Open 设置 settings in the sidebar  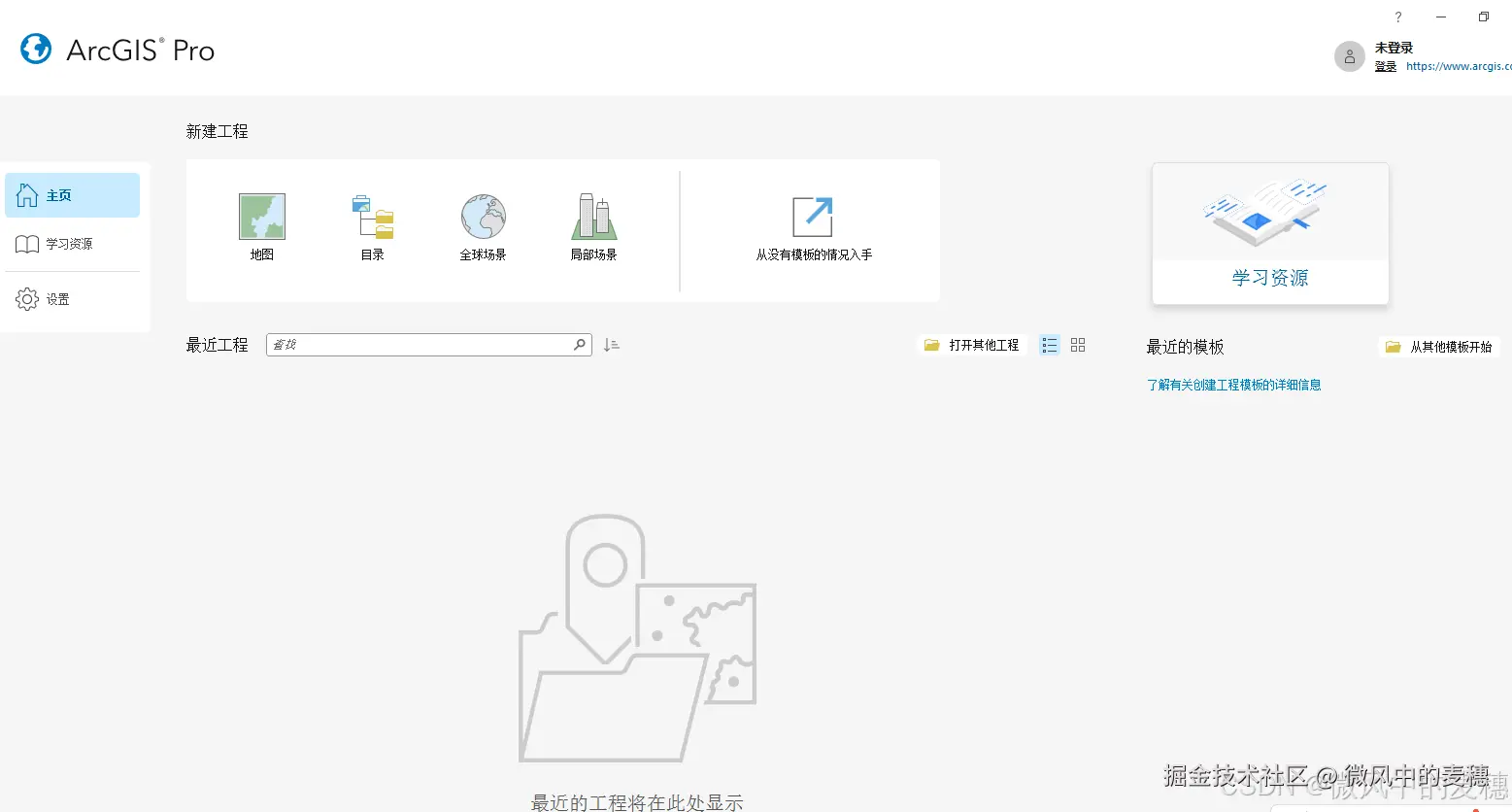(73, 299)
